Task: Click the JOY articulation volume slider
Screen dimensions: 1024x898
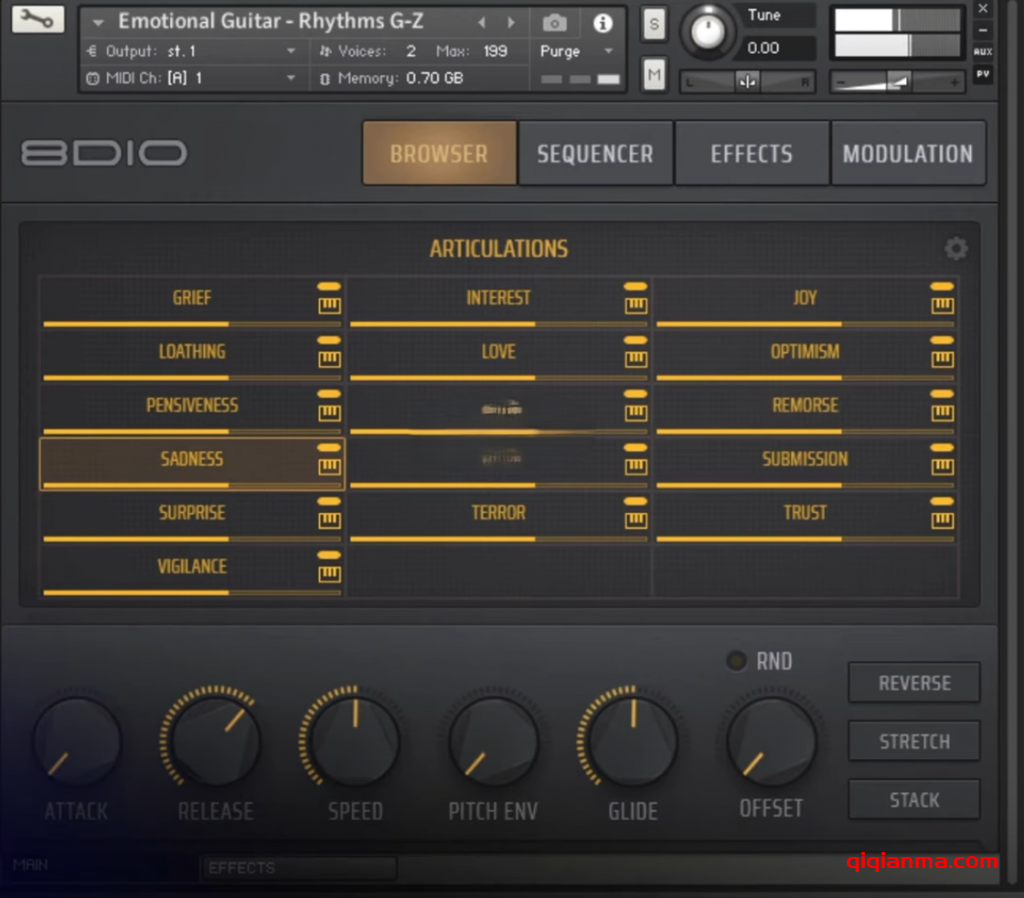Action: (x=804, y=324)
